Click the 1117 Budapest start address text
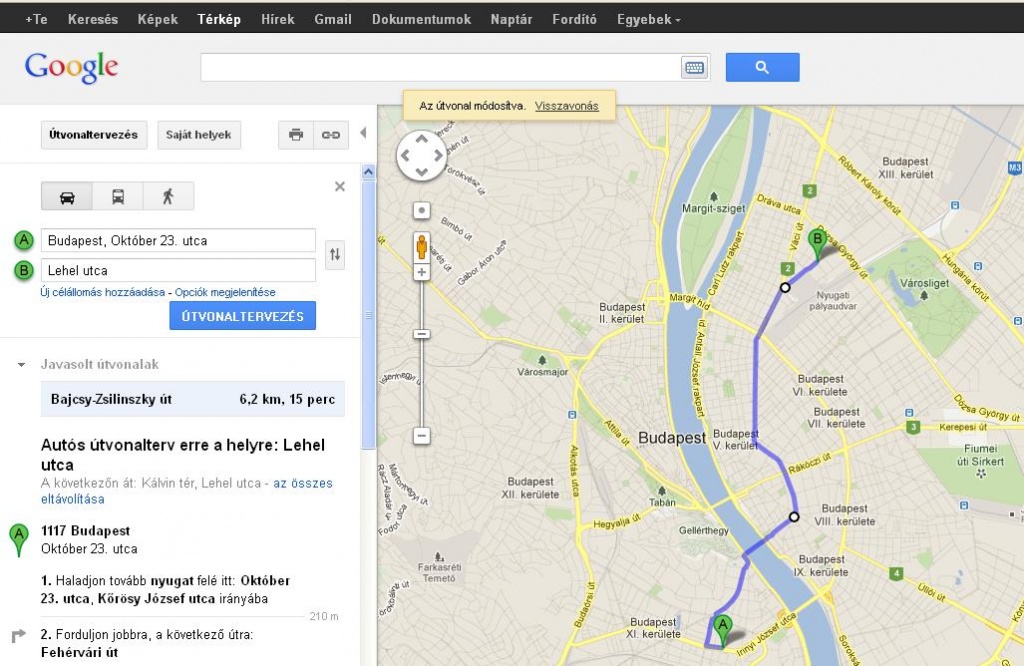 (x=85, y=531)
